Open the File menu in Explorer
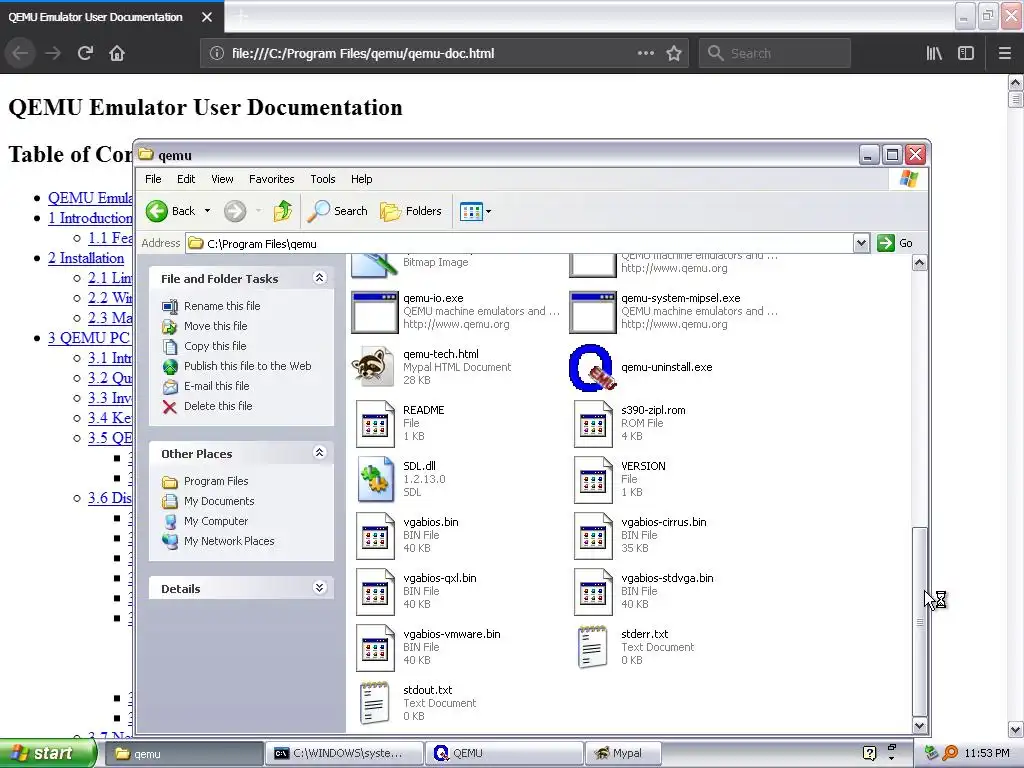The image size is (1024, 768). point(153,179)
